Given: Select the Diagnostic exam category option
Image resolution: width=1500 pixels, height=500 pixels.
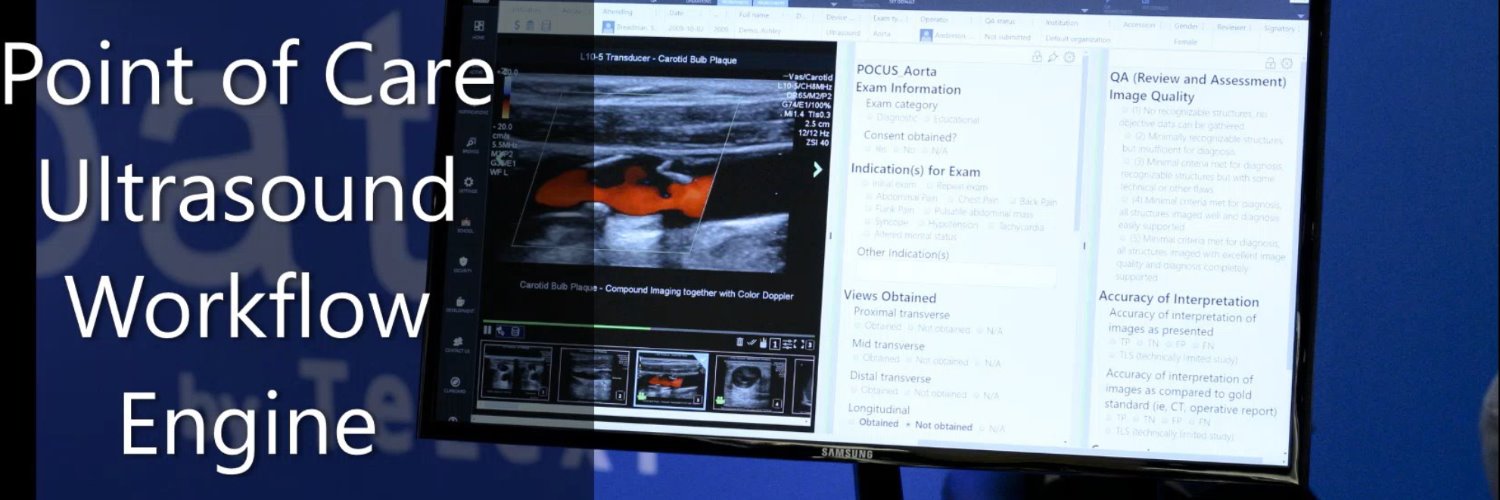Looking at the screenshot, I should [x=894, y=119].
